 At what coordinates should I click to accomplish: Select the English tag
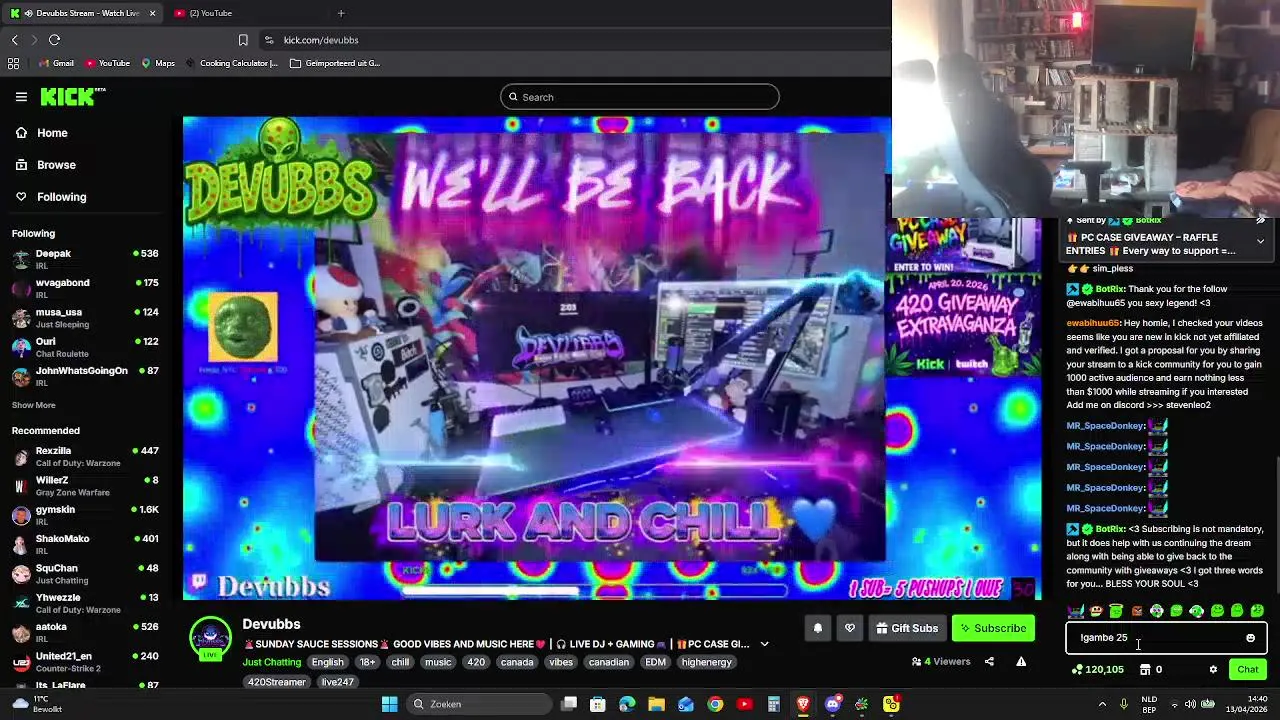pyautogui.click(x=327, y=662)
